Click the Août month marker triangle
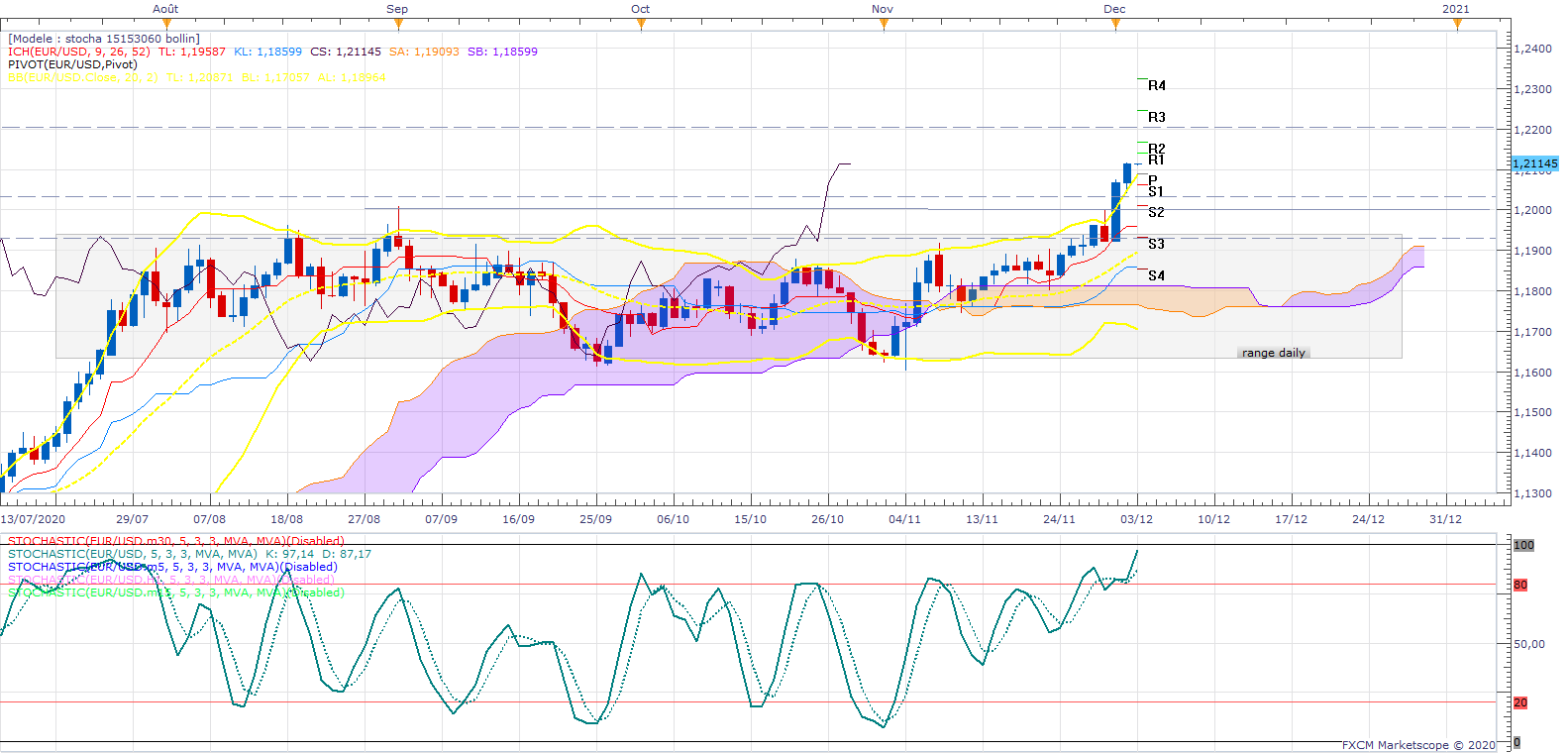 click(x=166, y=24)
